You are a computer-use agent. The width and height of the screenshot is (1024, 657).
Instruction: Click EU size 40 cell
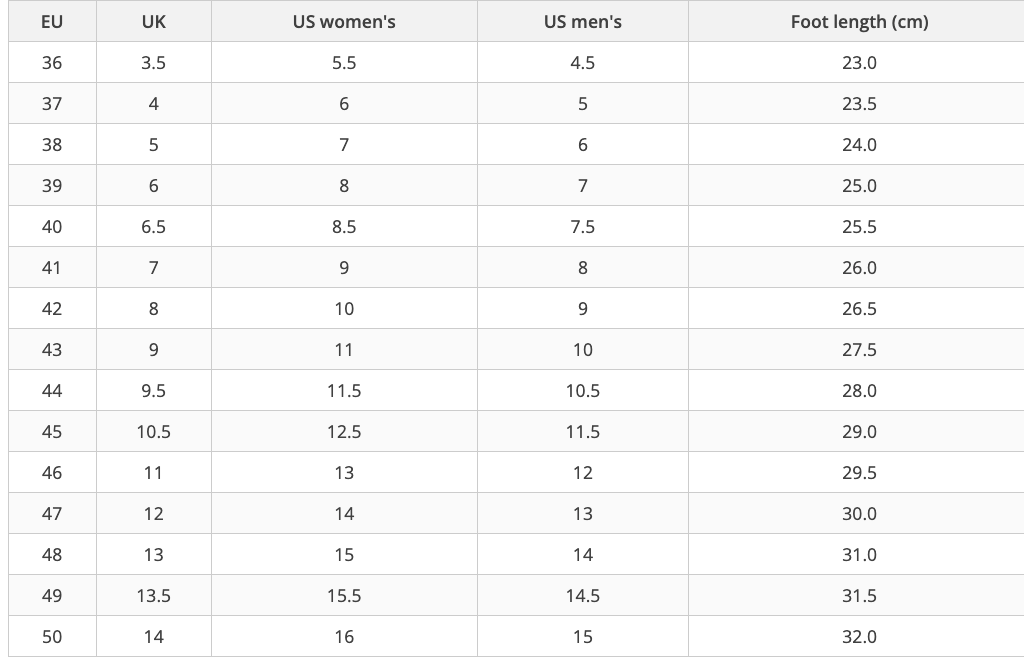[52, 227]
